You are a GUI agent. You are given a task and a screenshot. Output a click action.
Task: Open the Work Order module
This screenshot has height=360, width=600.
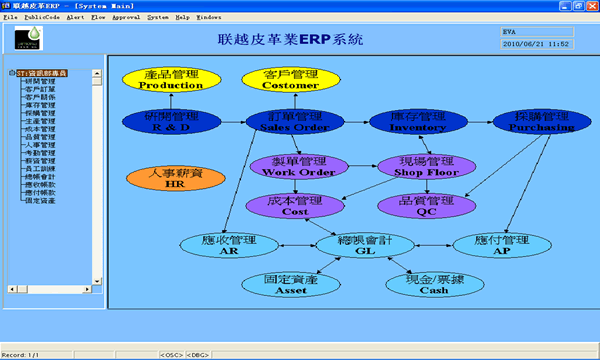click(x=299, y=167)
